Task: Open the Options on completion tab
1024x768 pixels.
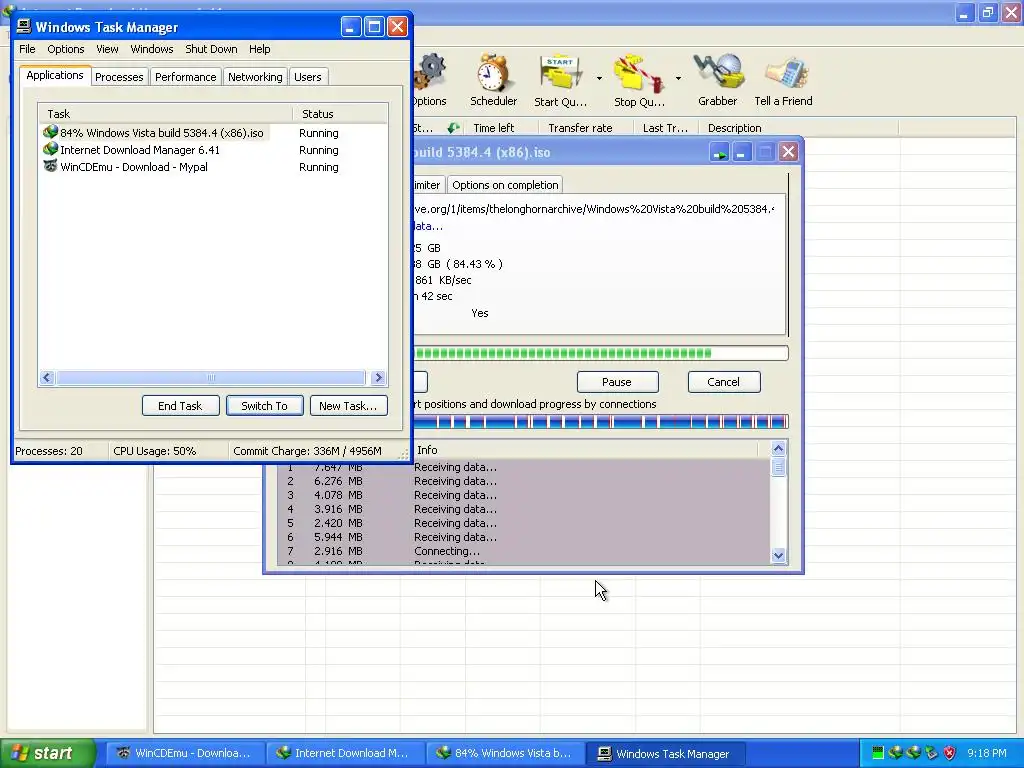Action: click(x=505, y=185)
